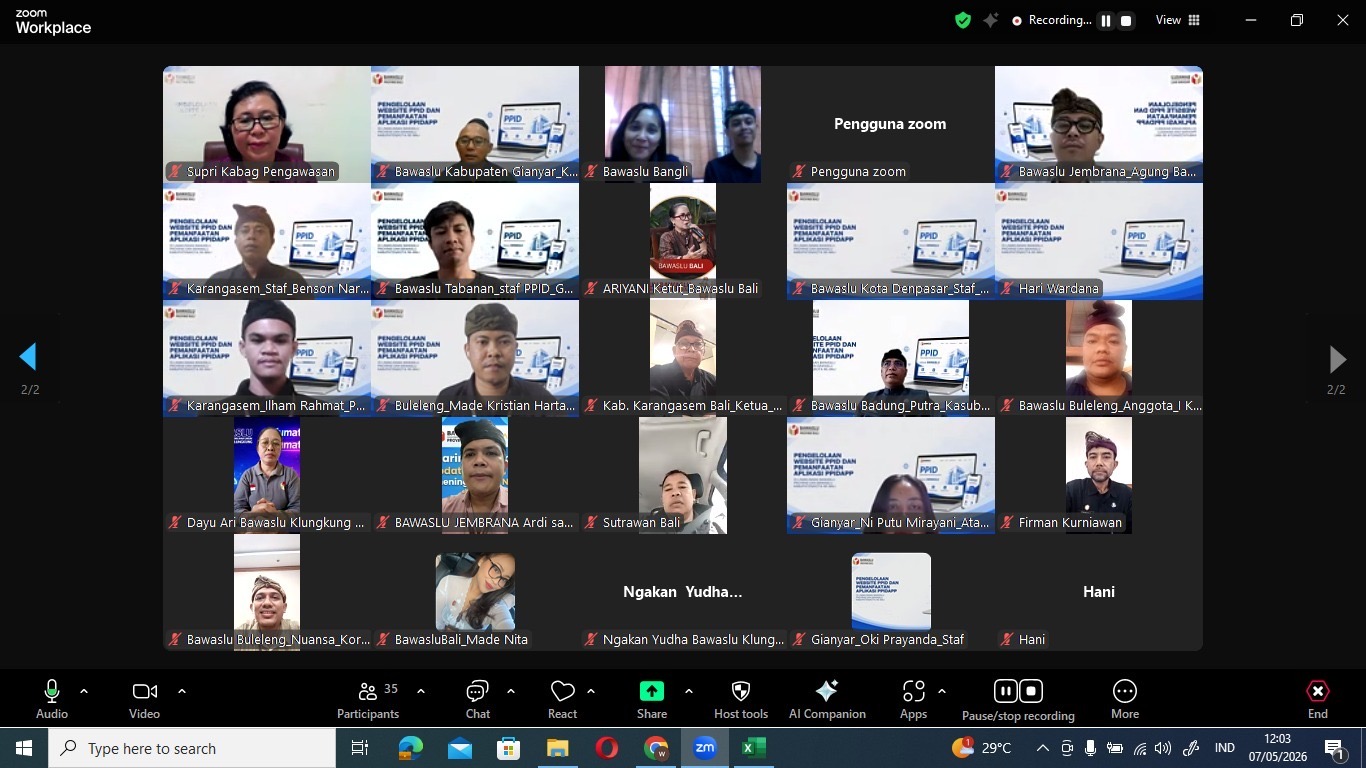Open the React emoji picker
This screenshot has height=768, width=1366.
pyautogui.click(x=562, y=699)
